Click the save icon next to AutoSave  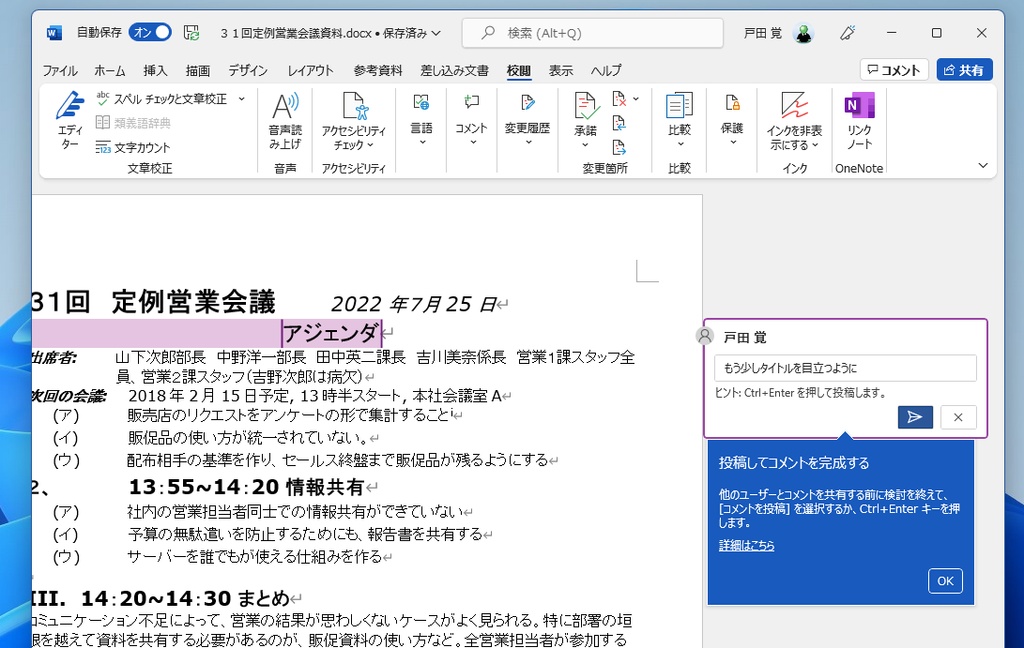191,33
